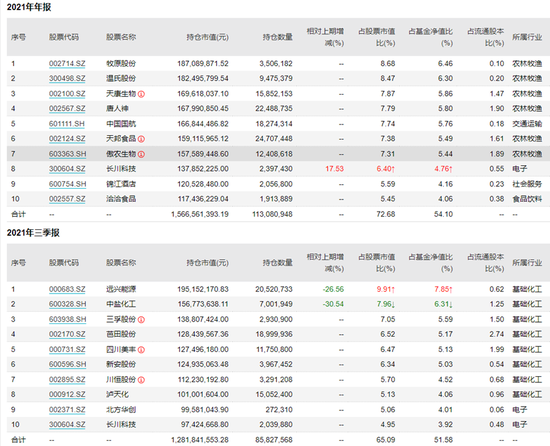Select stock name 北方华创
Screen dimensions: 550x446
coord(121,410)
